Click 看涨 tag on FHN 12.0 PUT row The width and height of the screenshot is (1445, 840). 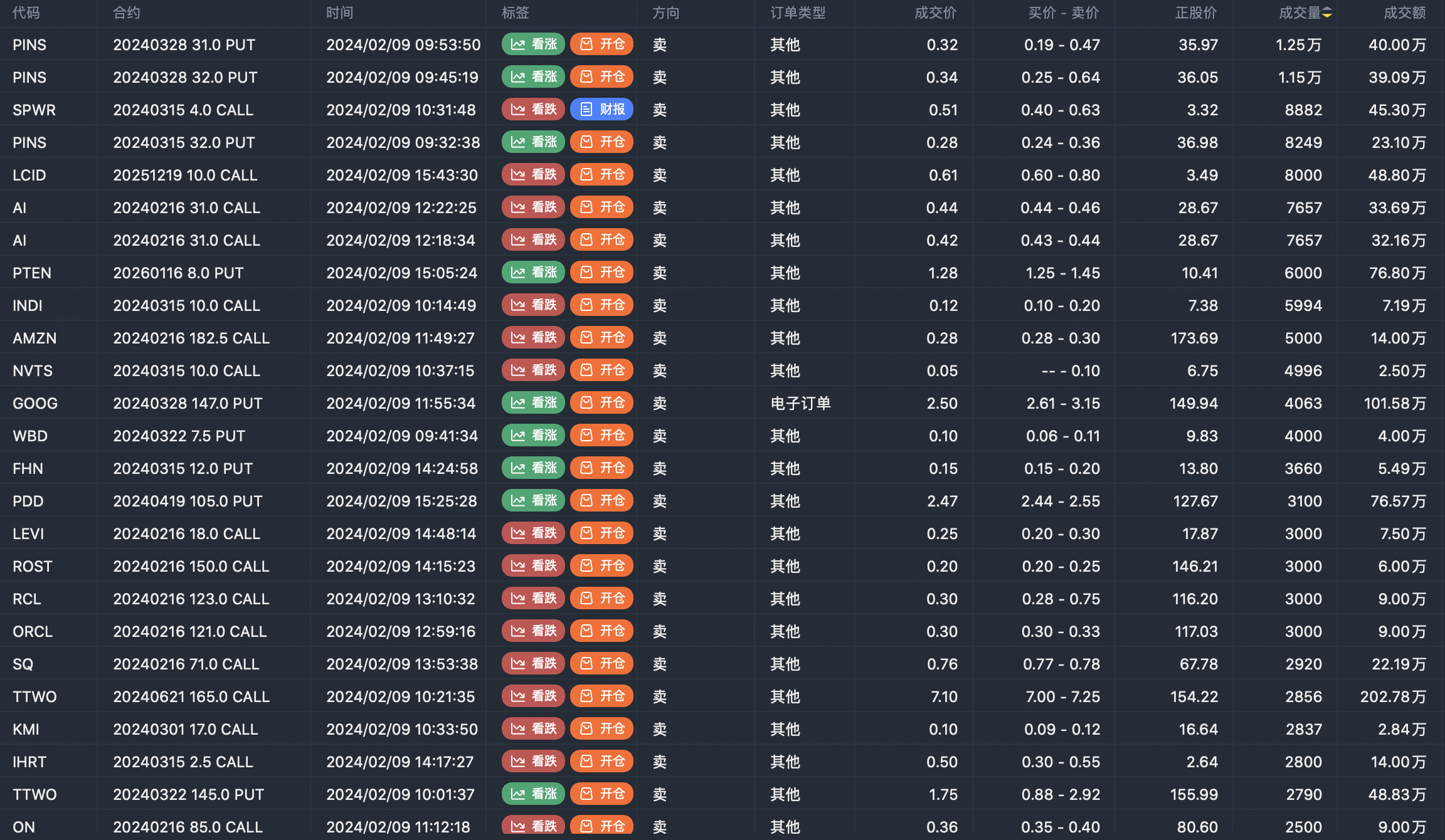pos(533,468)
